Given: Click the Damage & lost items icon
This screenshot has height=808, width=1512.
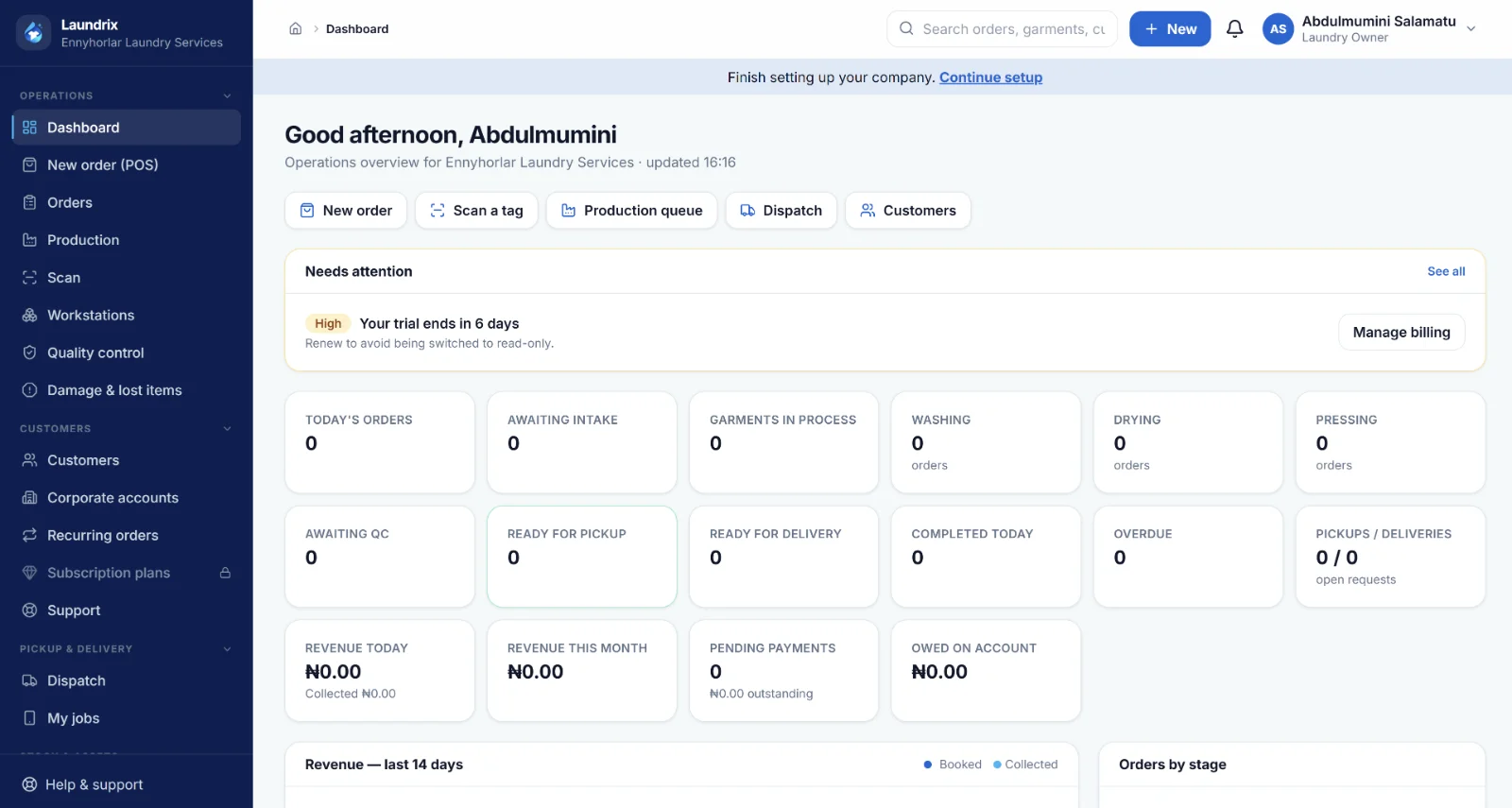Looking at the screenshot, I should click(29, 390).
